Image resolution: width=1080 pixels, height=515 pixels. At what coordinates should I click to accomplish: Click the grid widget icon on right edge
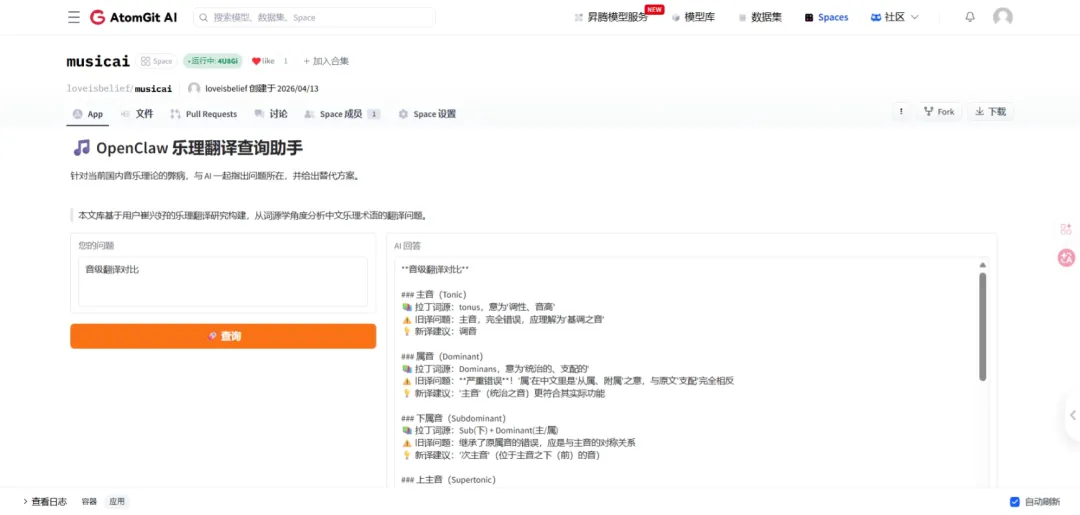1066,229
